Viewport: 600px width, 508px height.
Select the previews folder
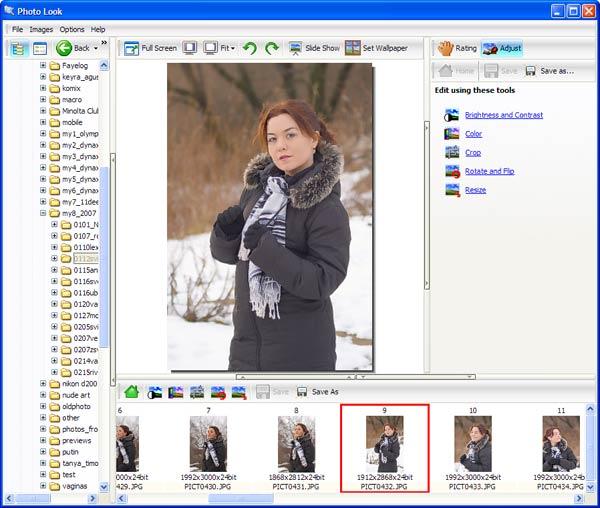pos(77,440)
